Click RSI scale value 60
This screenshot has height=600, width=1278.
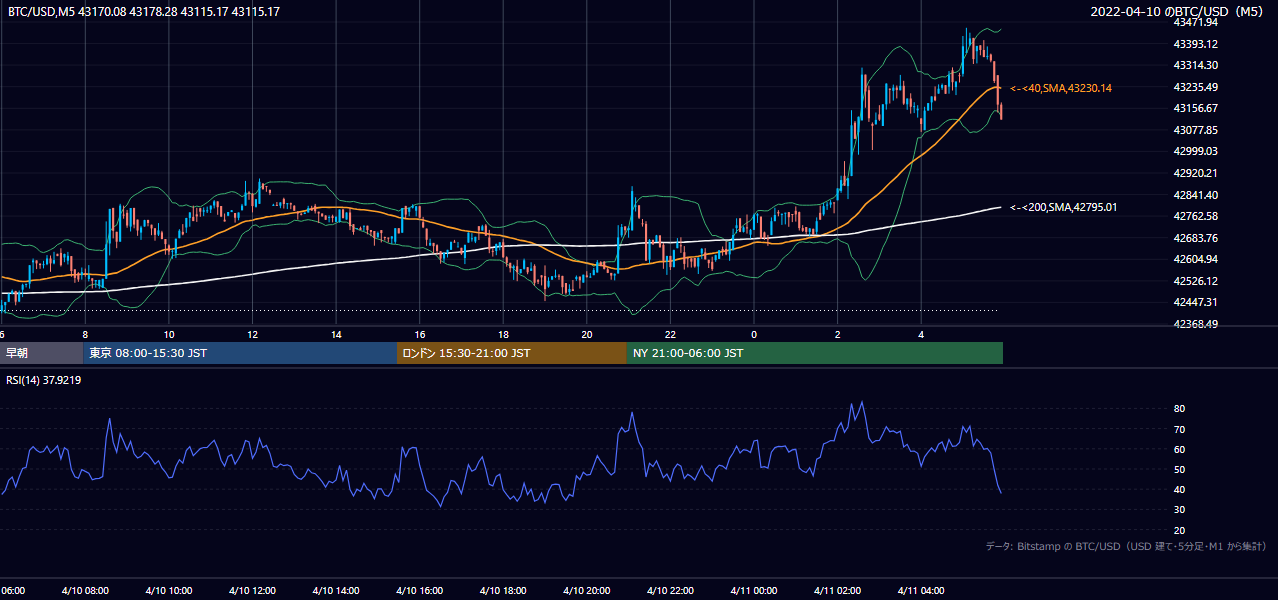1179,450
